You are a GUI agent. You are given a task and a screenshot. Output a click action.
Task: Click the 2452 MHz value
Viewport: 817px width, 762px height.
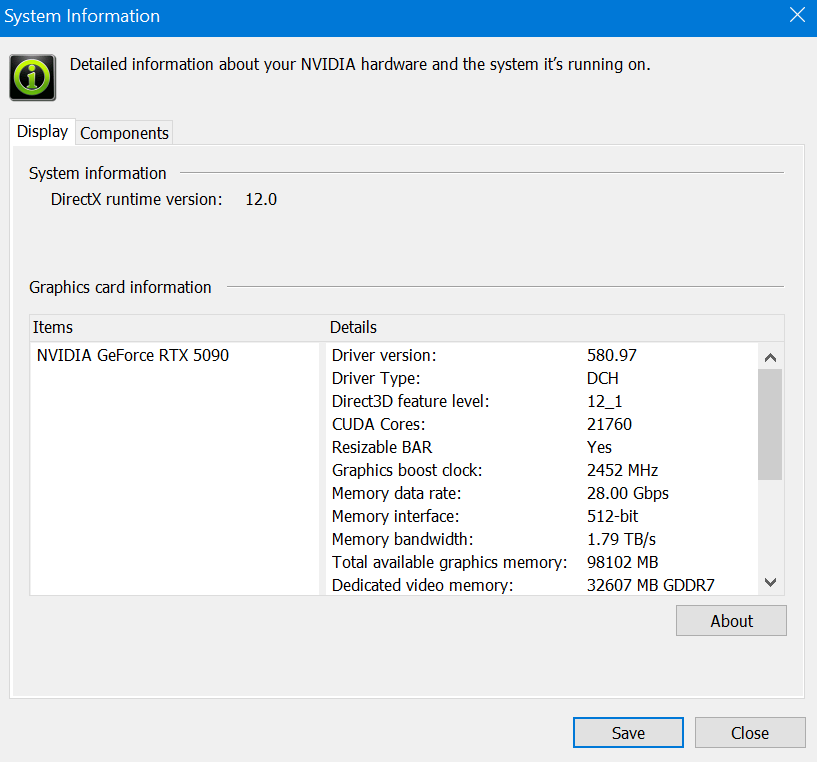[622, 470]
